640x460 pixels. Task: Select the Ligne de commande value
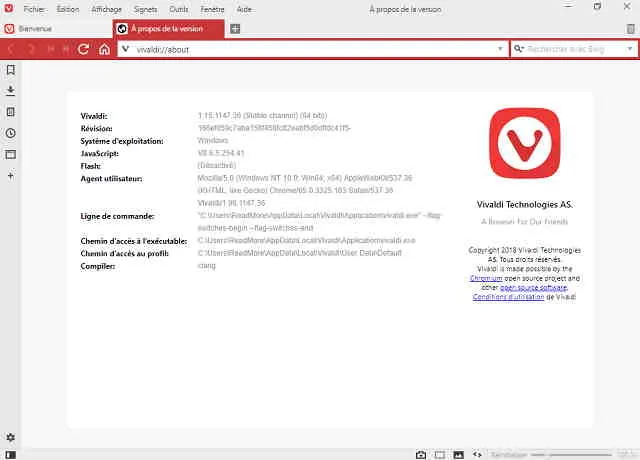[x=319, y=221]
